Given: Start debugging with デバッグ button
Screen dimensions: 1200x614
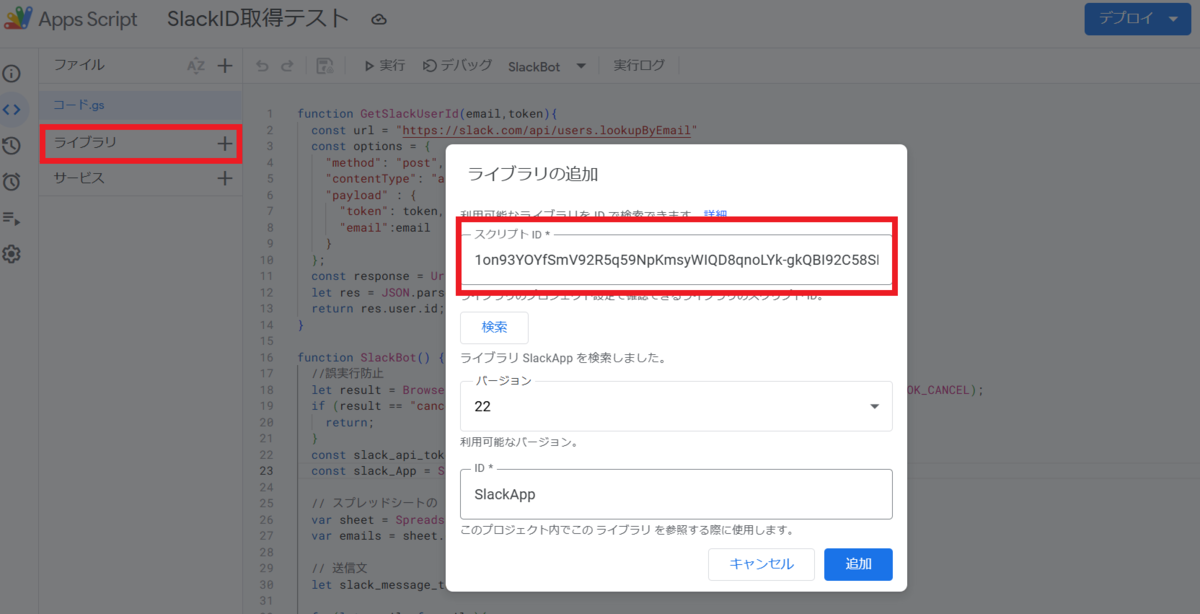Looking at the screenshot, I should click(x=457, y=66).
